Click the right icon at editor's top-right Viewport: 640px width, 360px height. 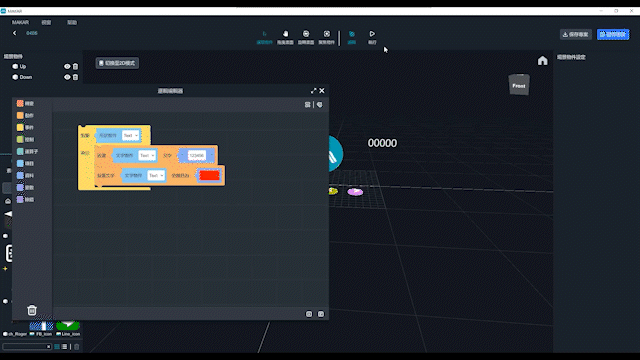(x=320, y=105)
